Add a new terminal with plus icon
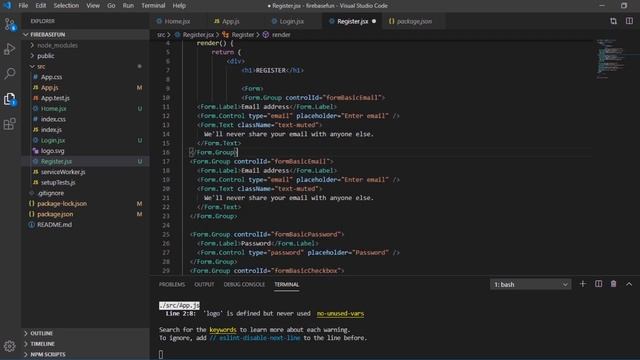The image size is (640, 360). pyautogui.click(x=582, y=284)
